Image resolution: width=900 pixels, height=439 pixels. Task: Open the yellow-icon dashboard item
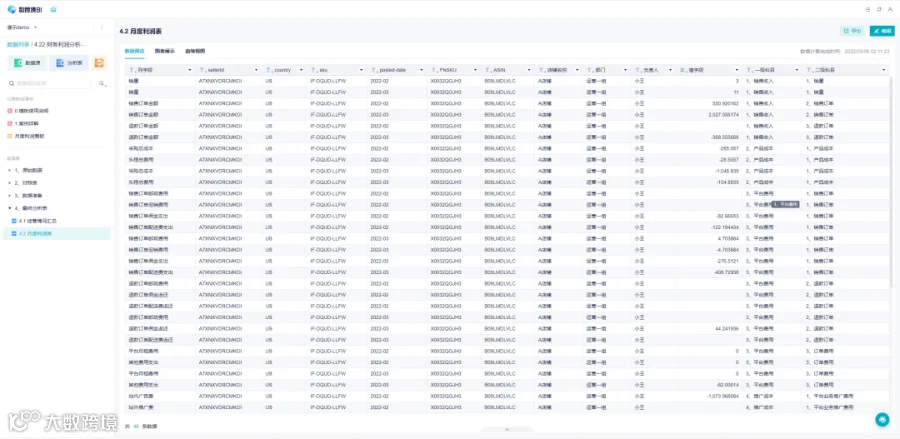coord(26,136)
